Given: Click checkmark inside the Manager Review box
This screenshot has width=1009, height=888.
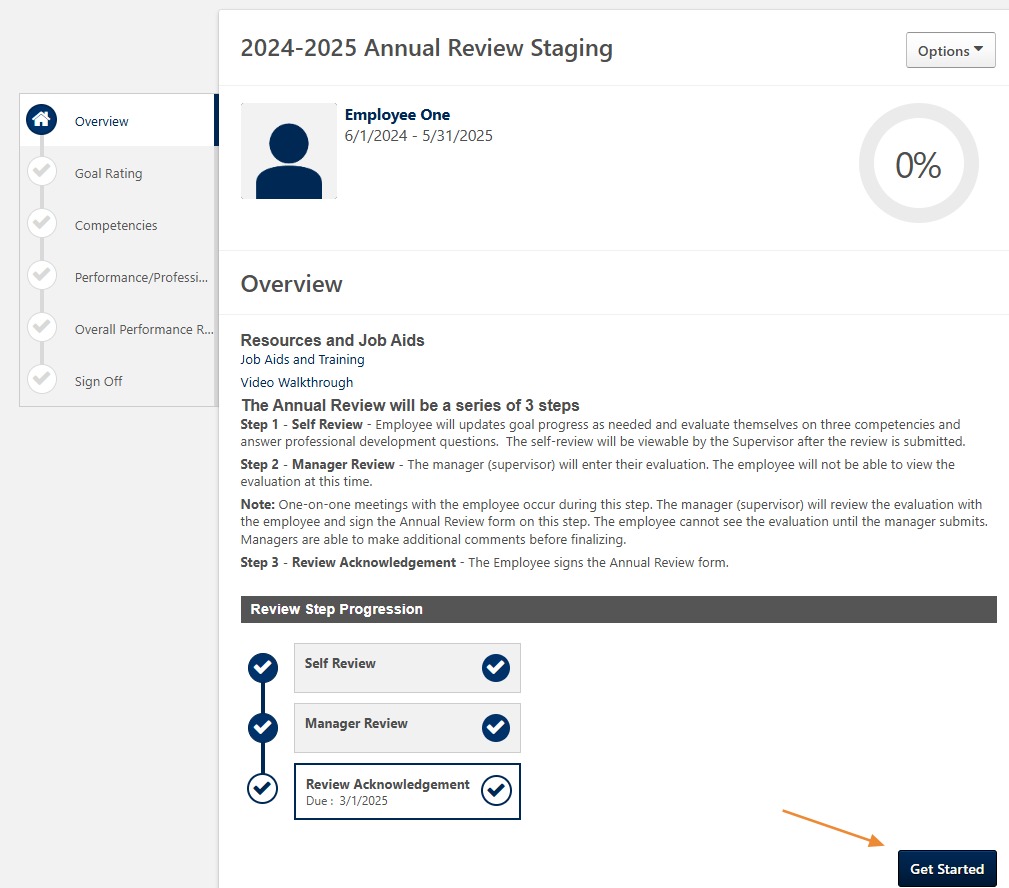Looking at the screenshot, I should (x=495, y=728).
